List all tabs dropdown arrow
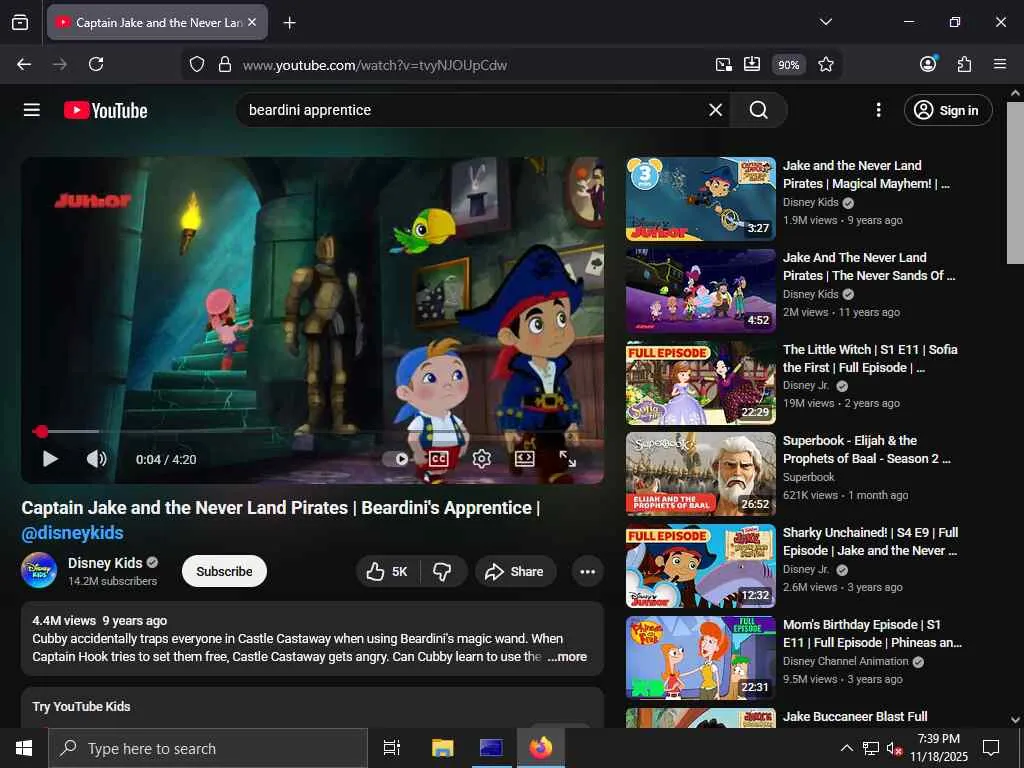This screenshot has width=1024, height=768. click(825, 22)
